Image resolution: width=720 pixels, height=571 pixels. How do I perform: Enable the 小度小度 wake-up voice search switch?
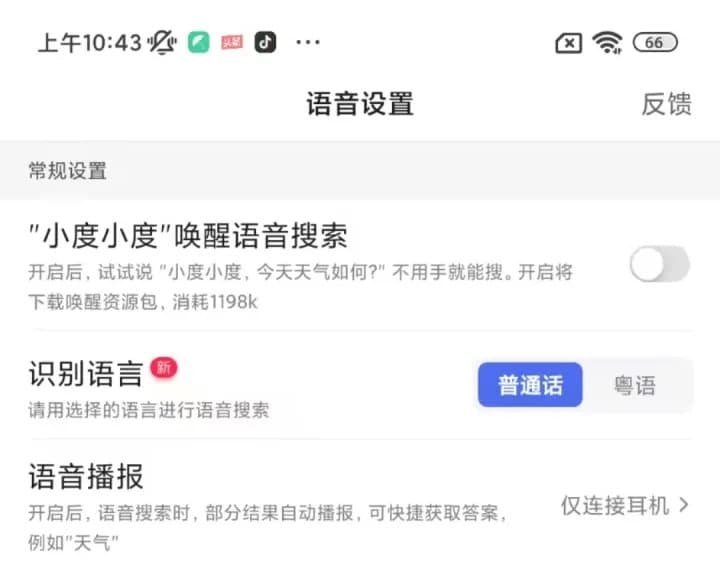[x=660, y=264]
